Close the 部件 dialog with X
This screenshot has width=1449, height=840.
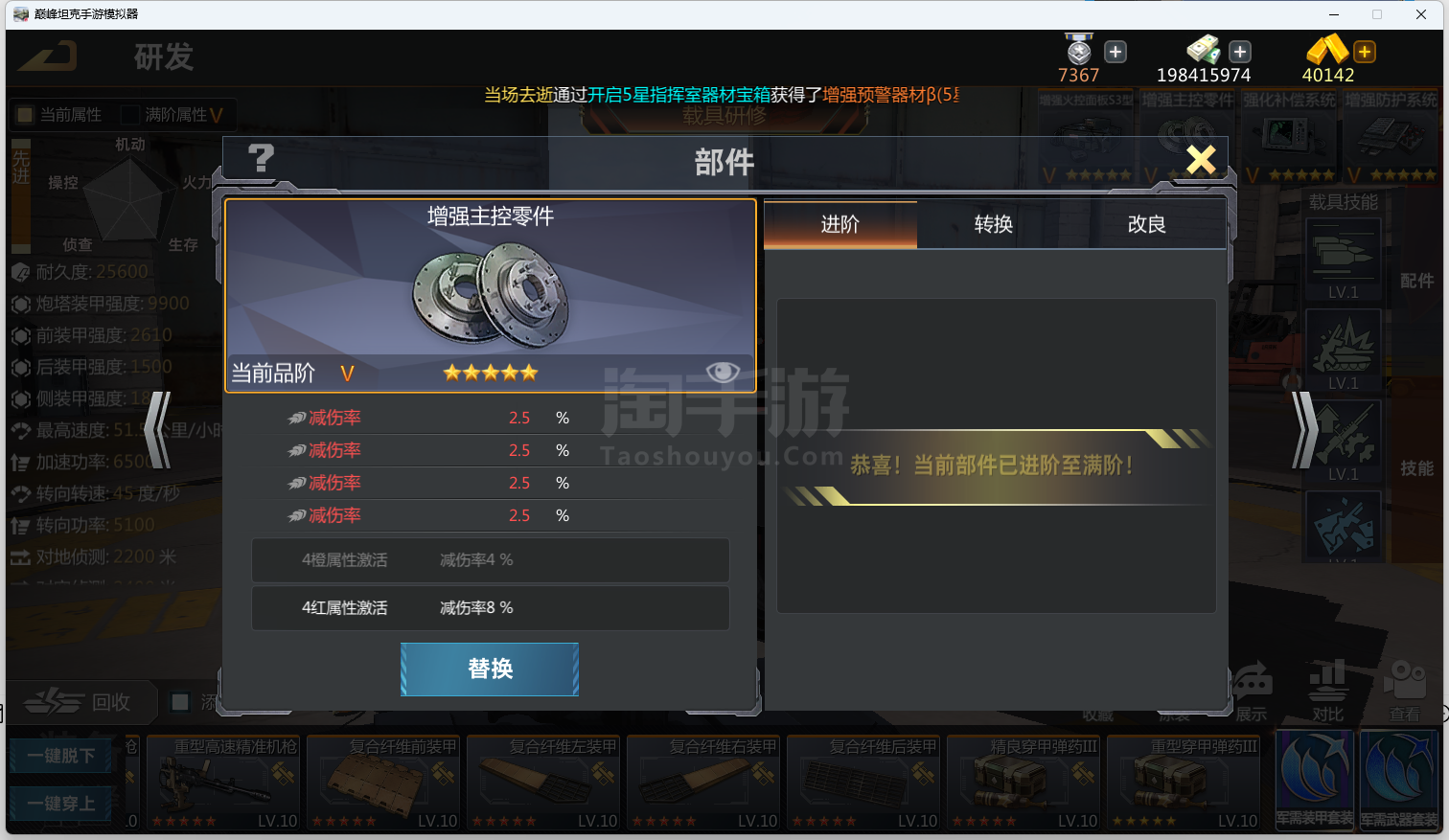tap(1201, 160)
